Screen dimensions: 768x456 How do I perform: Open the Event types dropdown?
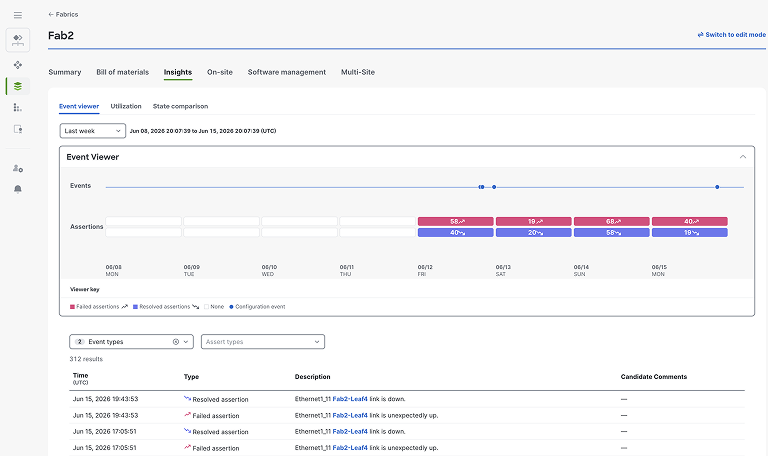[131, 342]
